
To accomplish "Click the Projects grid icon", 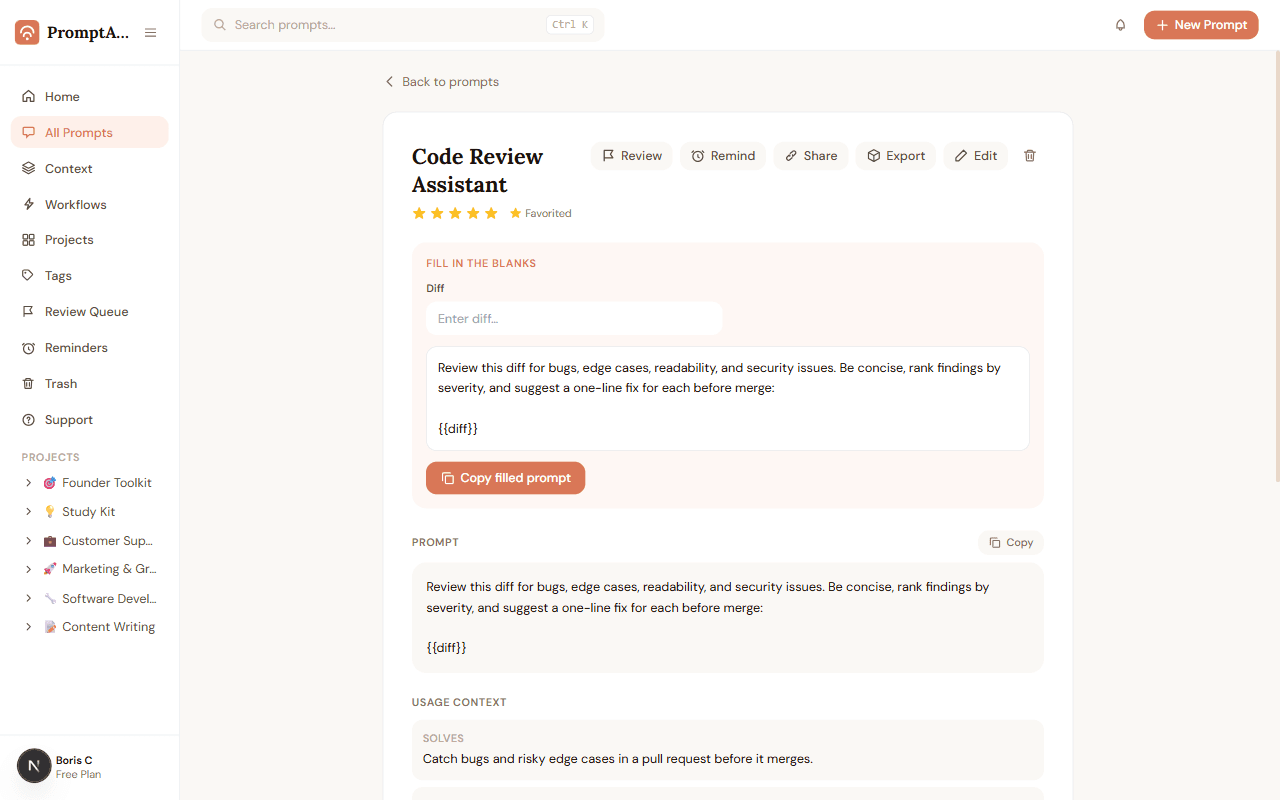I will coord(28,240).
